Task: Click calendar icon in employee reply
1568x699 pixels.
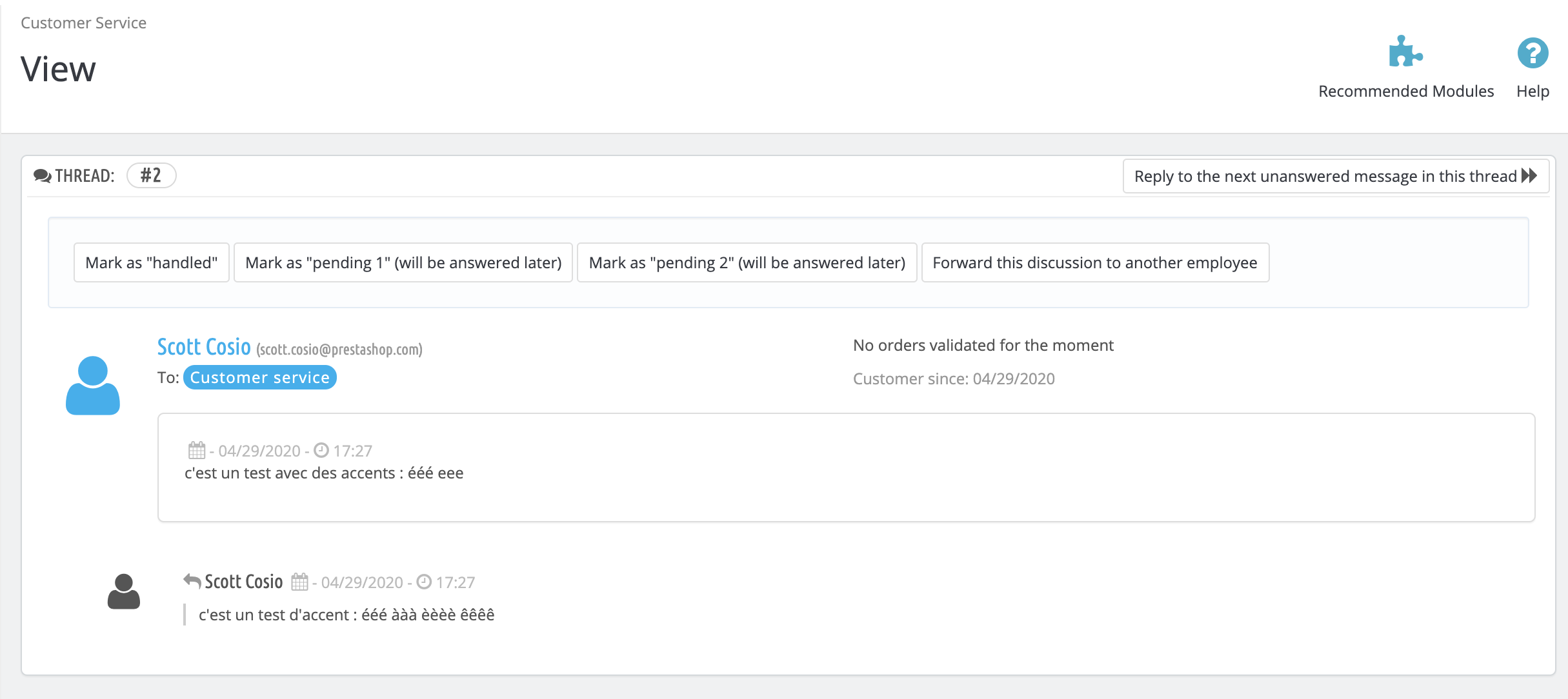Action: 299,582
